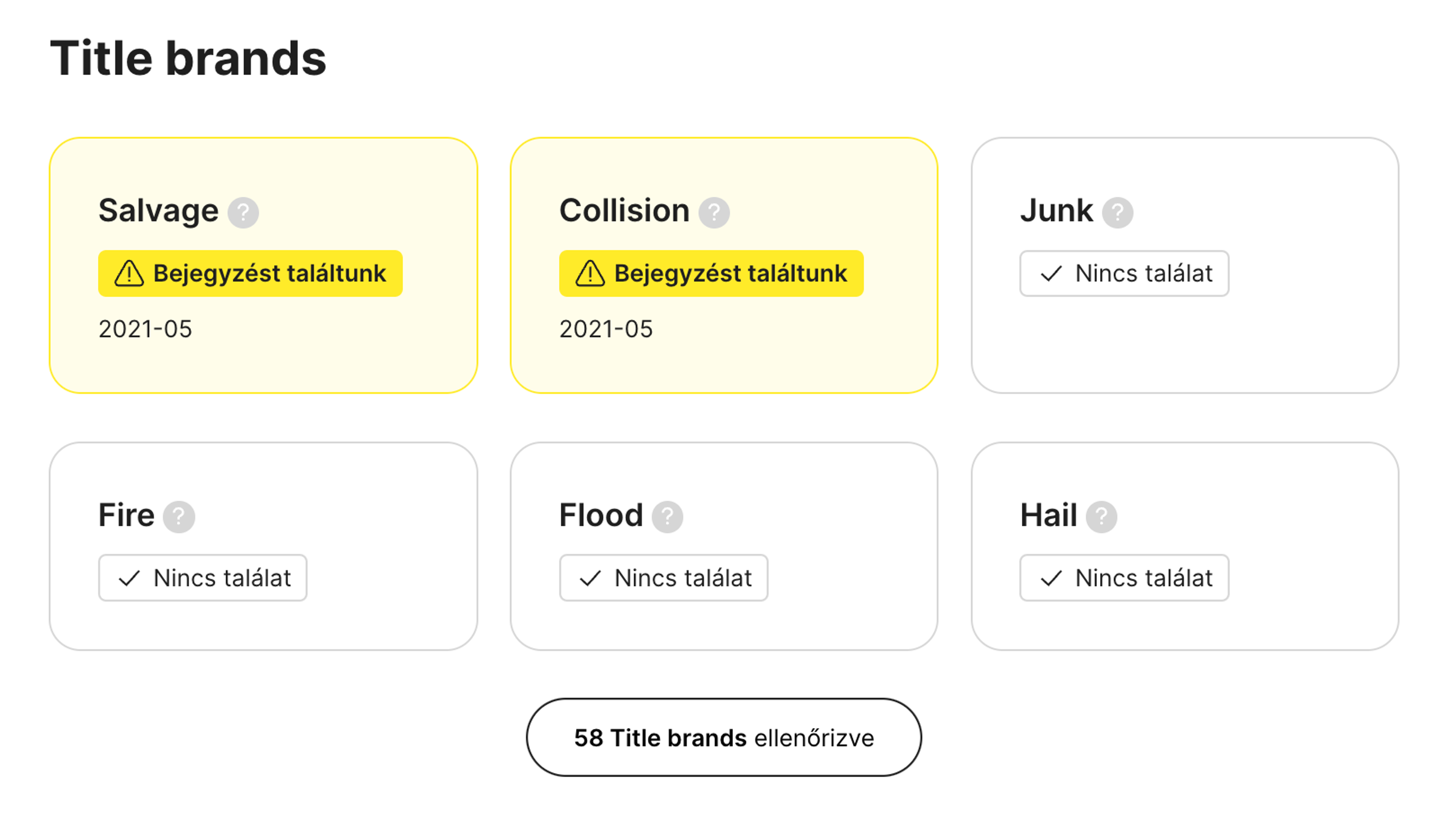Click the checkmark in Flood result badge
This screenshot has width=1456, height=818.
[590, 578]
